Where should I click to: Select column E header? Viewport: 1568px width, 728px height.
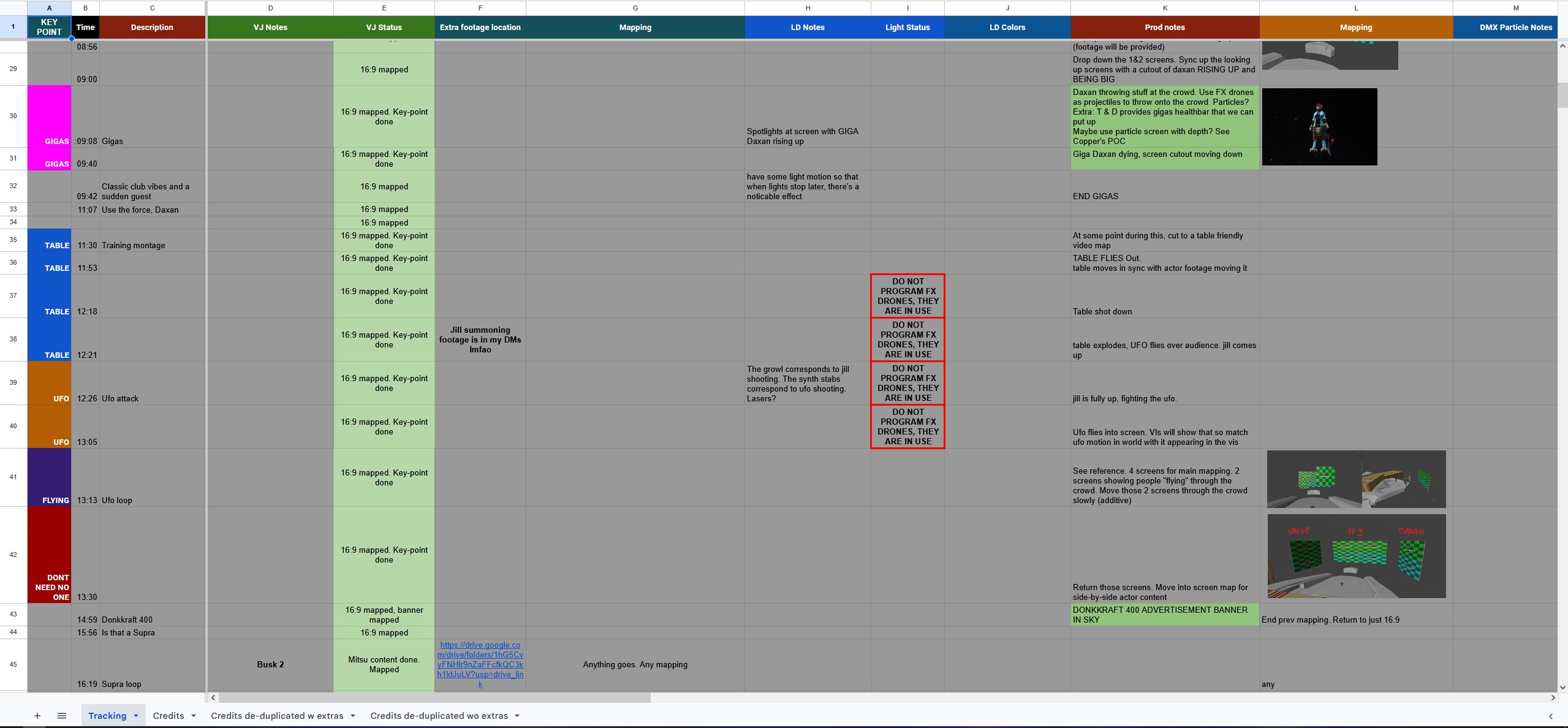point(384,8)
